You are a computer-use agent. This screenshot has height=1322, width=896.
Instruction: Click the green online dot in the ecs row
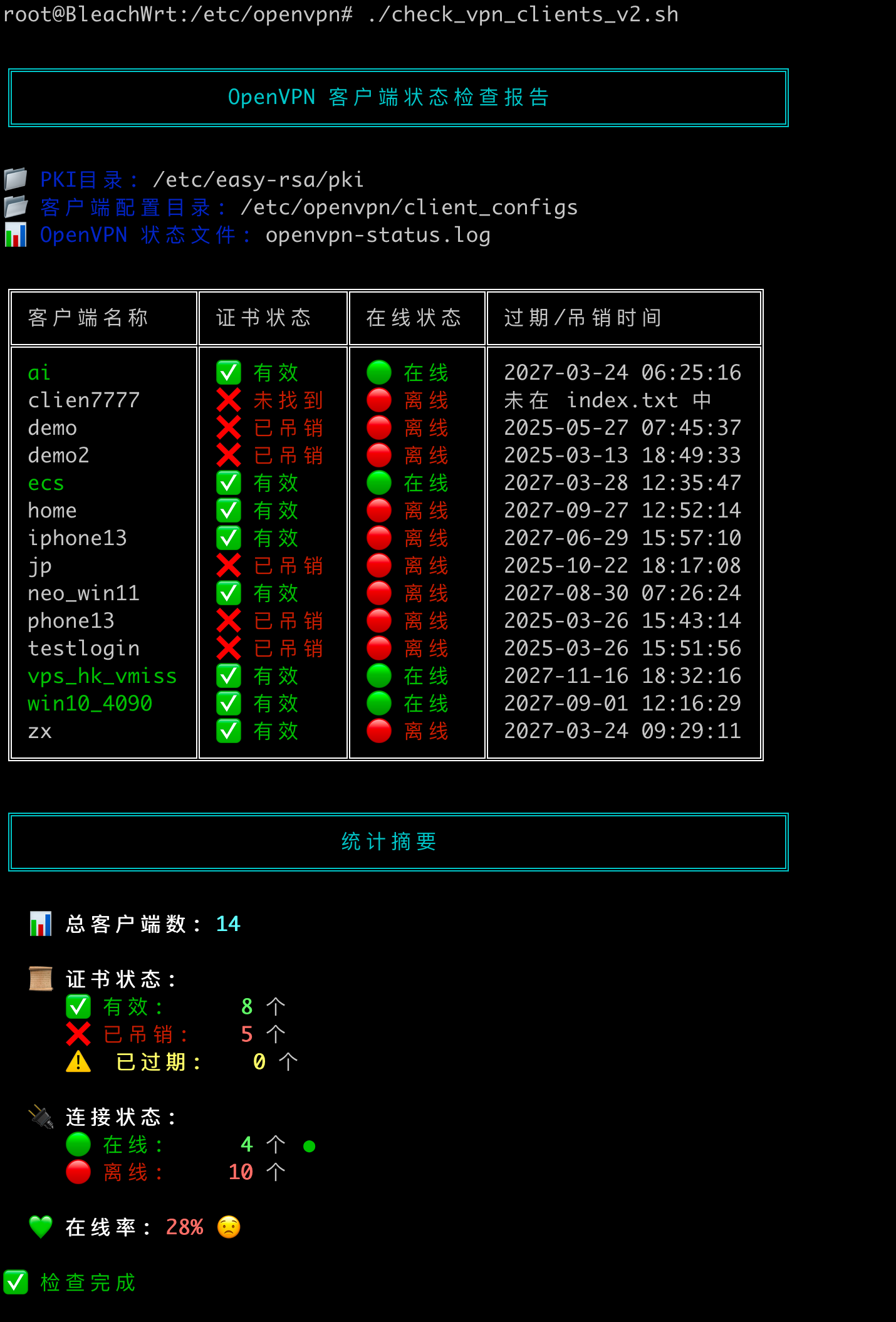coord(379,482)
